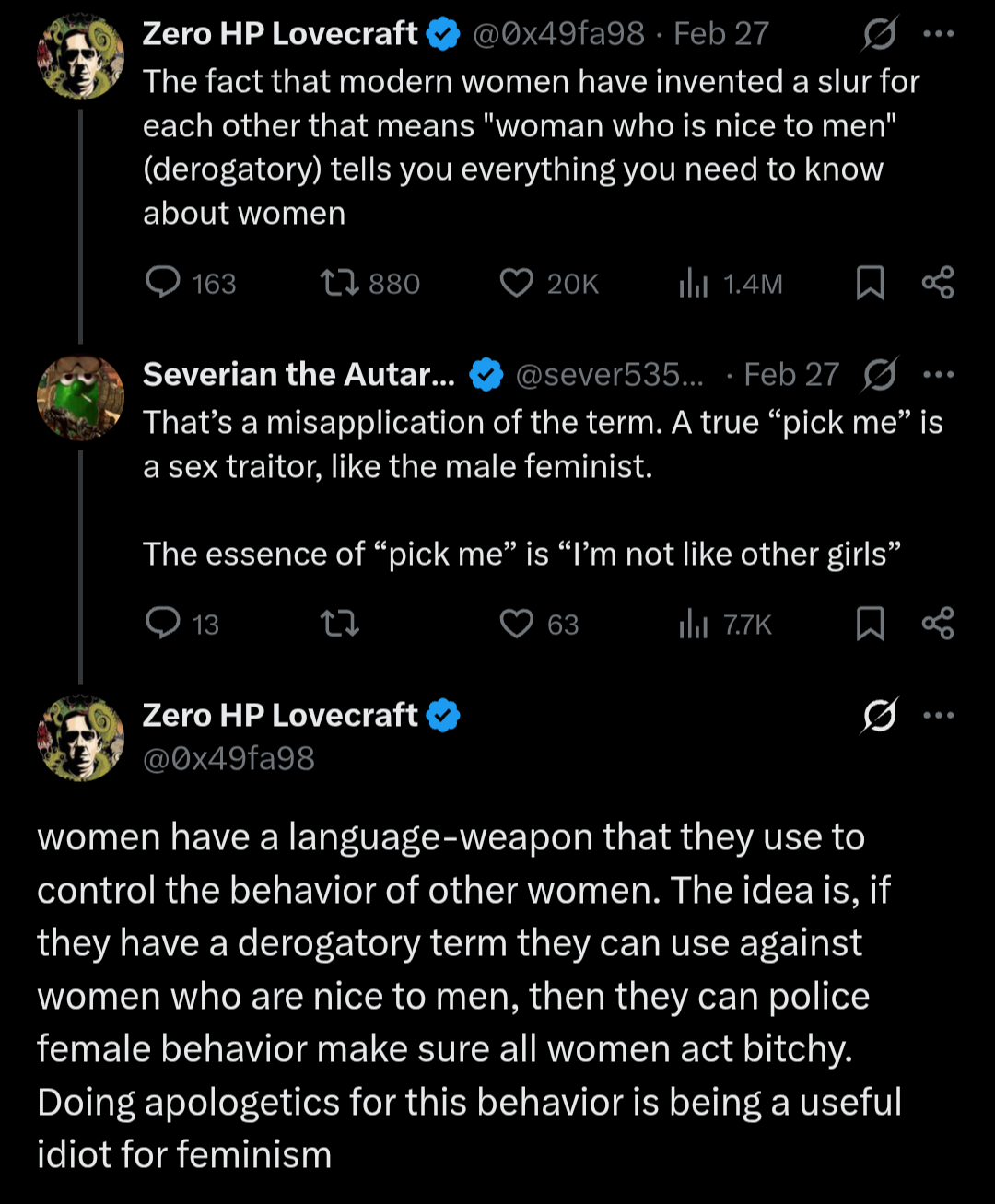Like the tweet with 20K likes
This screenshot has width=995, height=1204.
point(517,283)
